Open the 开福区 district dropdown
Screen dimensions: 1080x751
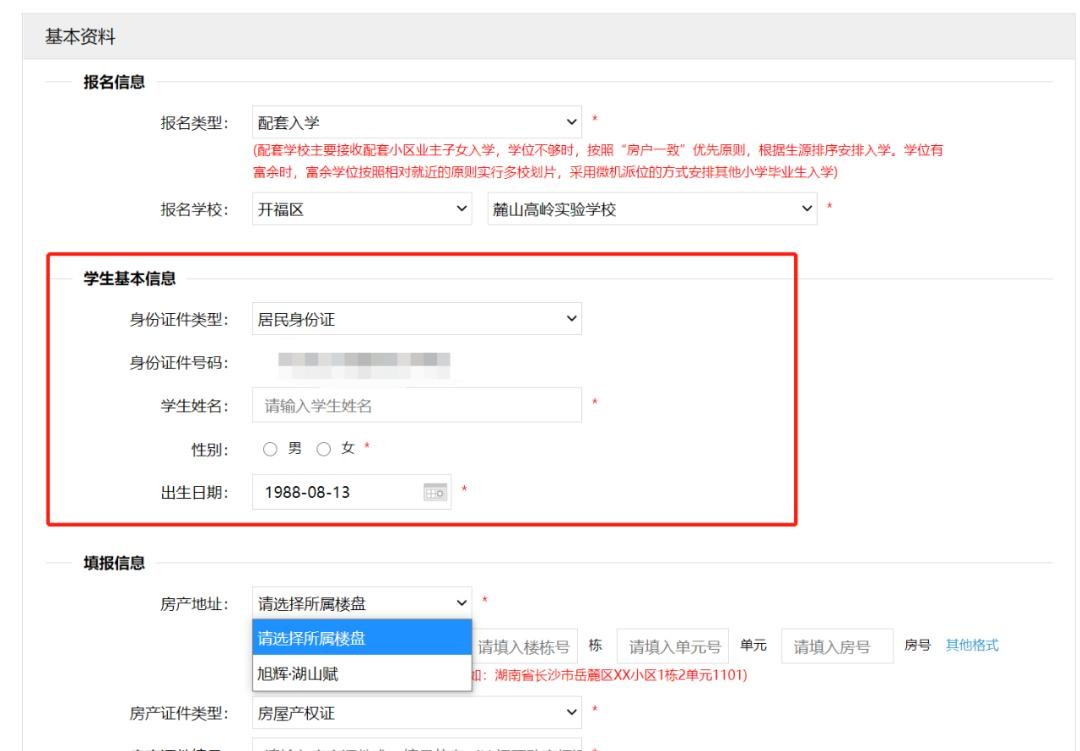[x=361, y=210]
